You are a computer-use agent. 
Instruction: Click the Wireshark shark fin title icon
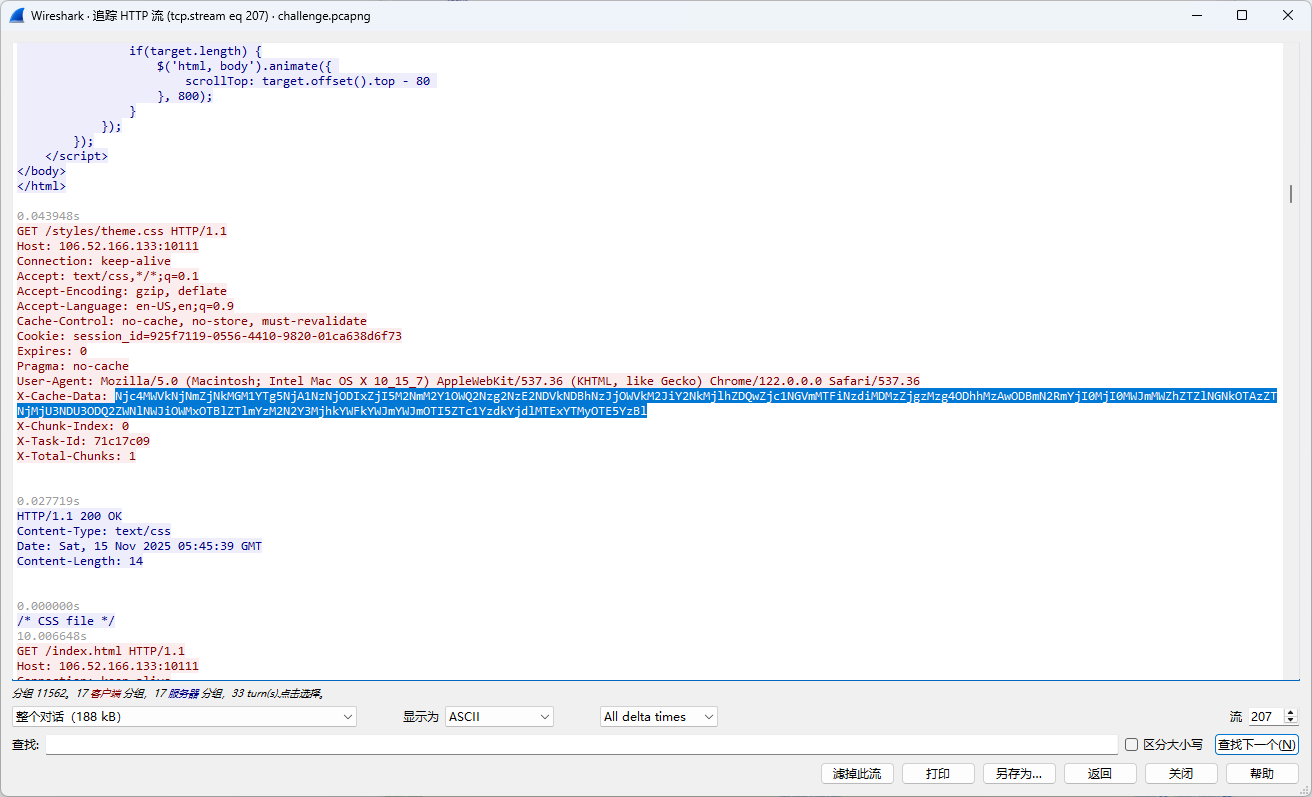pos(16,16)
